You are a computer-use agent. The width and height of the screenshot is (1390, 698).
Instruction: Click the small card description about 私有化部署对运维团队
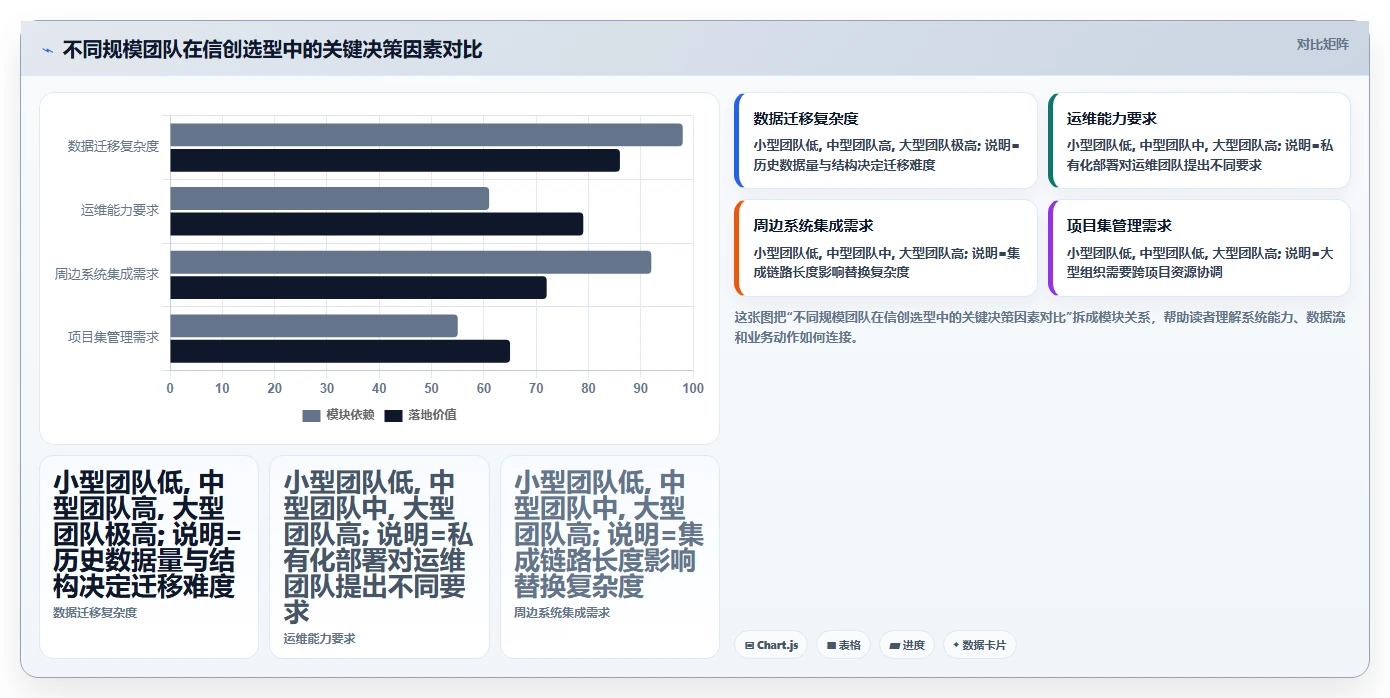1200,155
